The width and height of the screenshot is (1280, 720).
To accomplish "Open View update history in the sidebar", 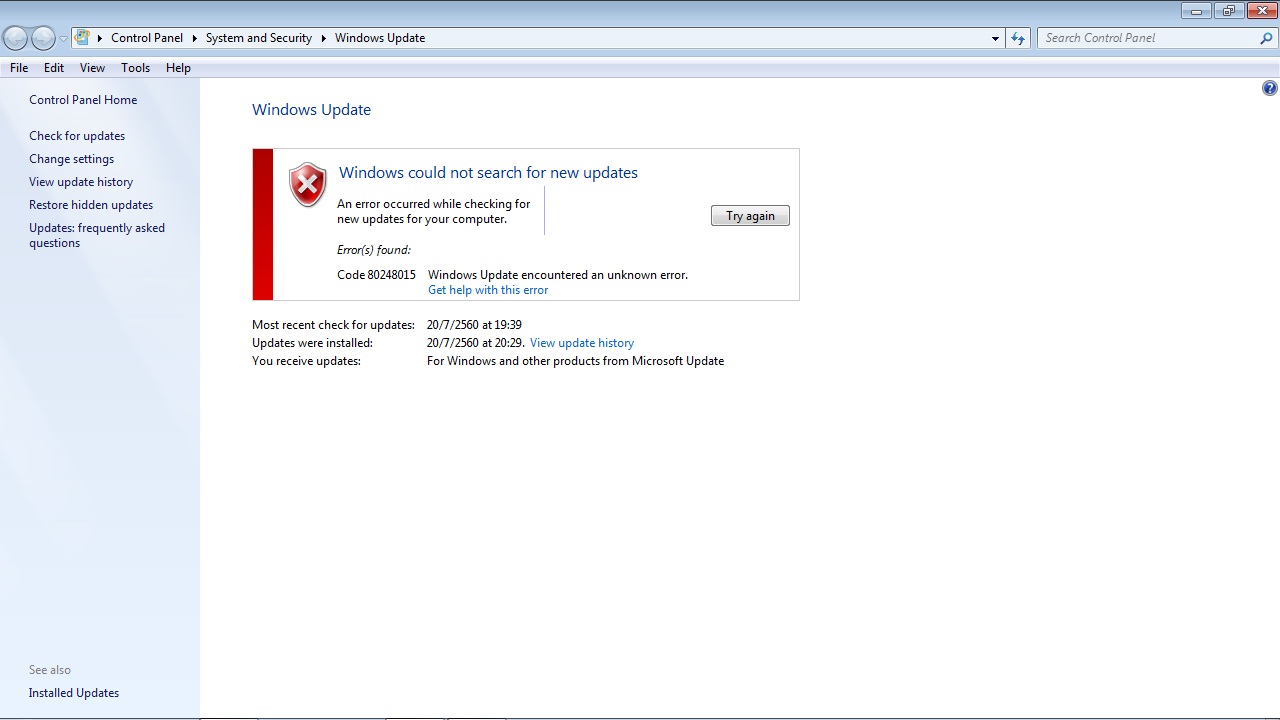I will point(81,182).
